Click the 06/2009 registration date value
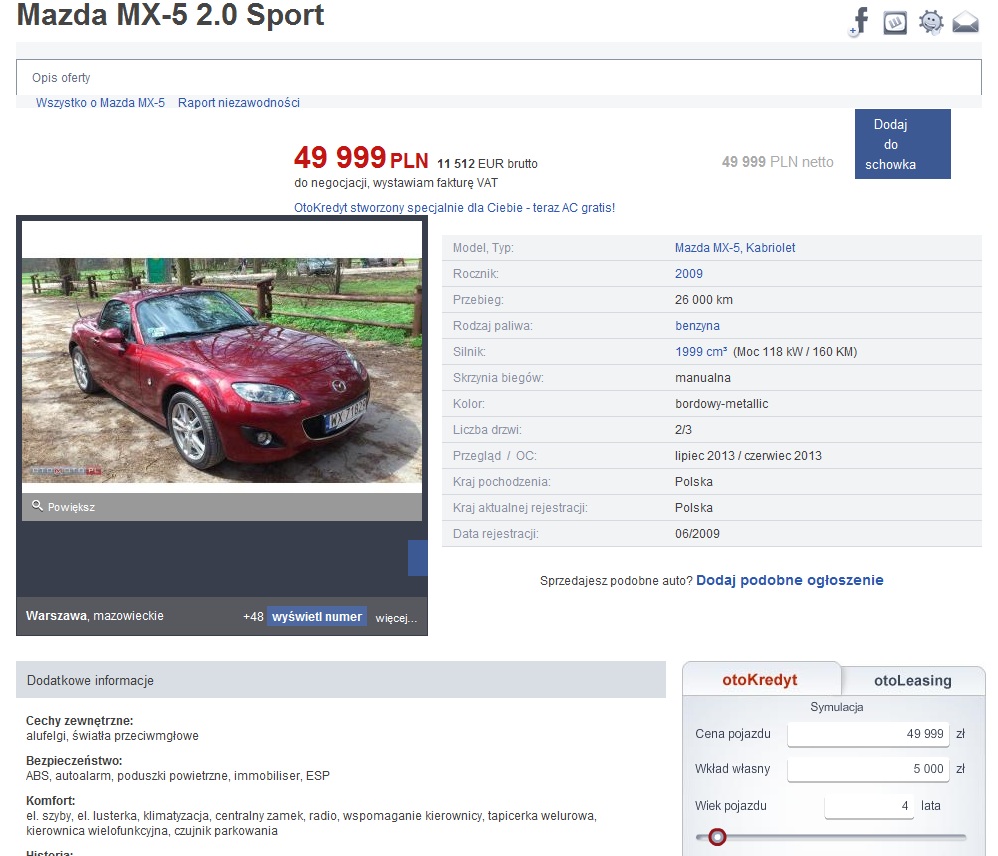The image size is (998, 856). coord(697,533)
